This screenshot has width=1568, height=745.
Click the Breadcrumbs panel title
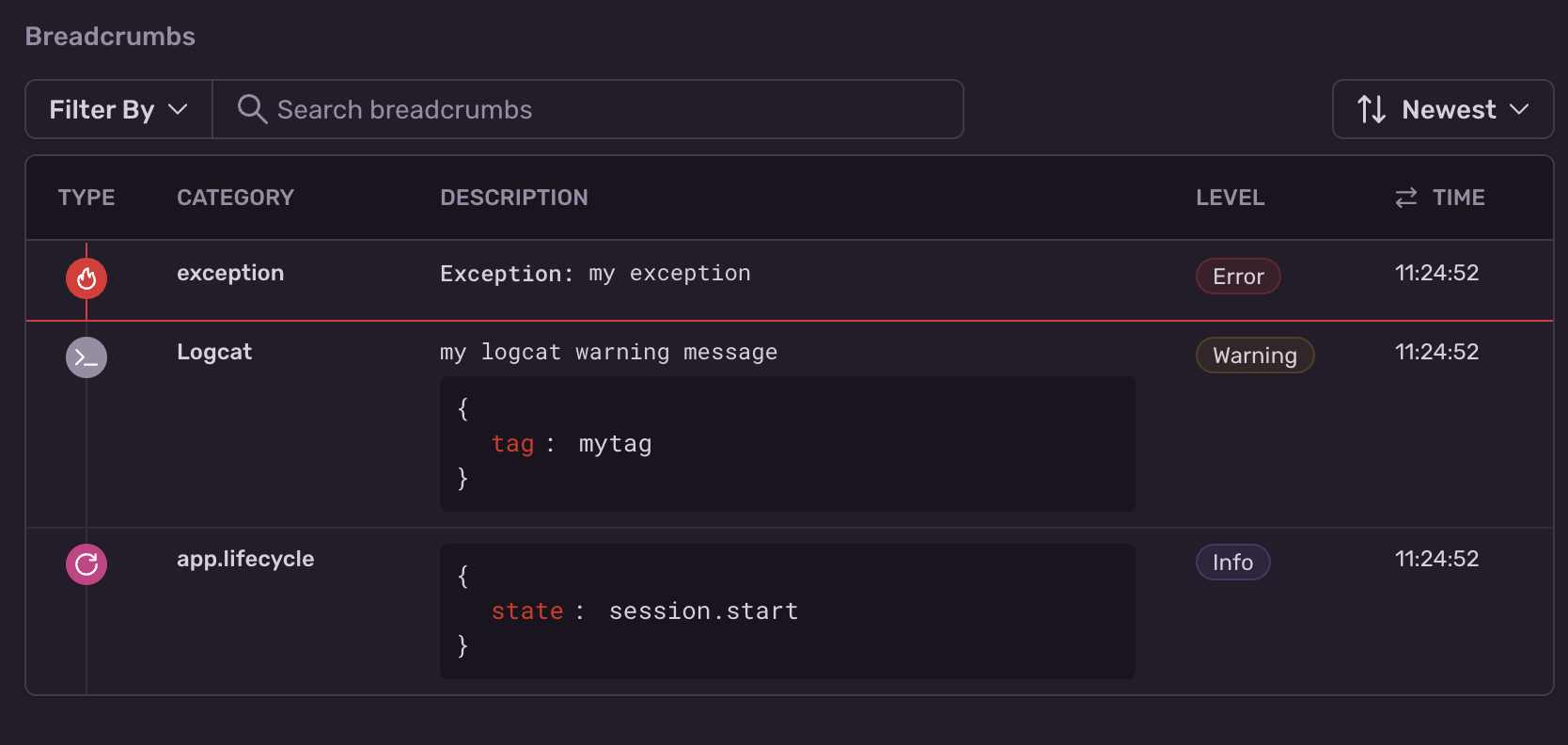click(110, 36)
